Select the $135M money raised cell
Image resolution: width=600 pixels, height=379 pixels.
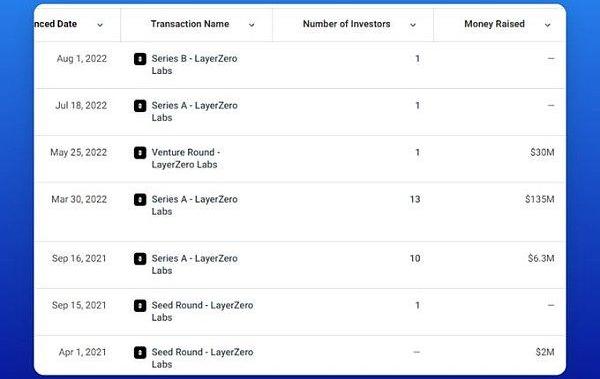coord(540,199)
